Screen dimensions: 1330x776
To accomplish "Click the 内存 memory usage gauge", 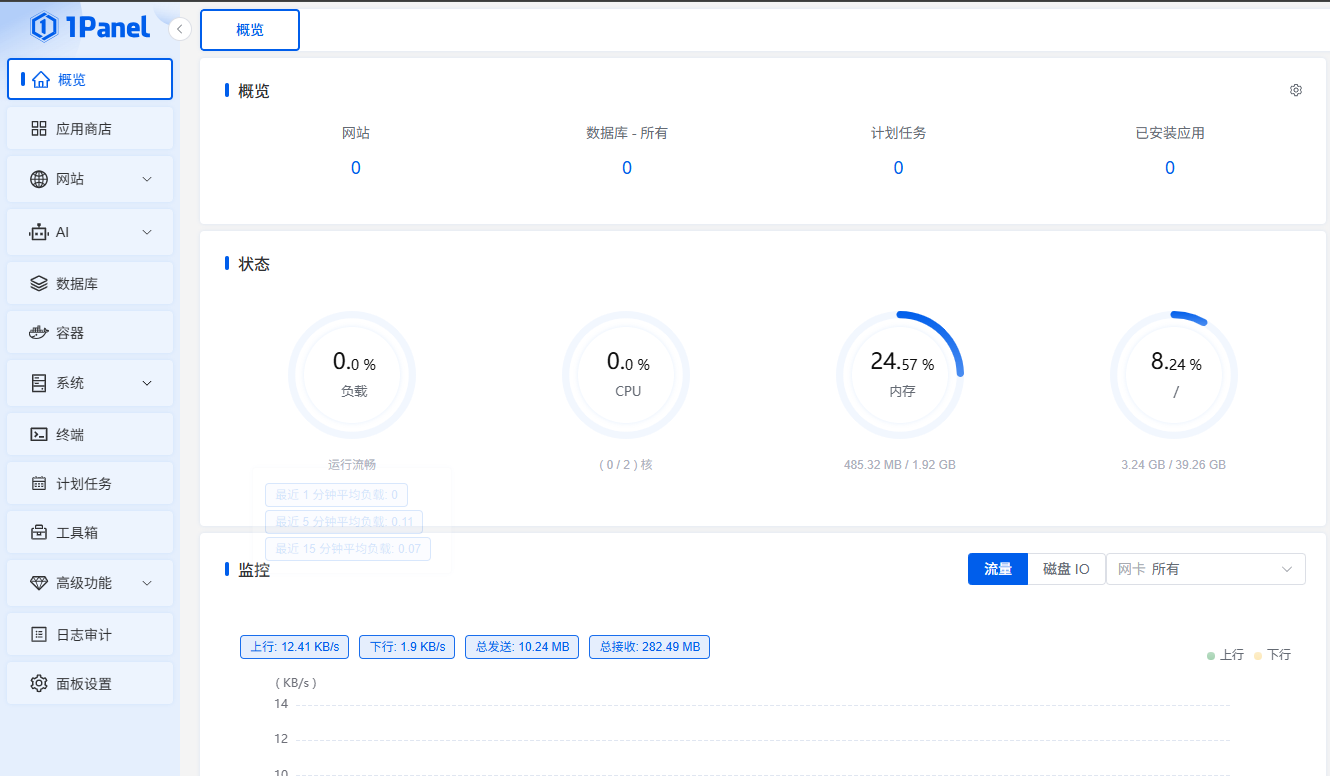I will pyautogui.click(x=900, y=375).
